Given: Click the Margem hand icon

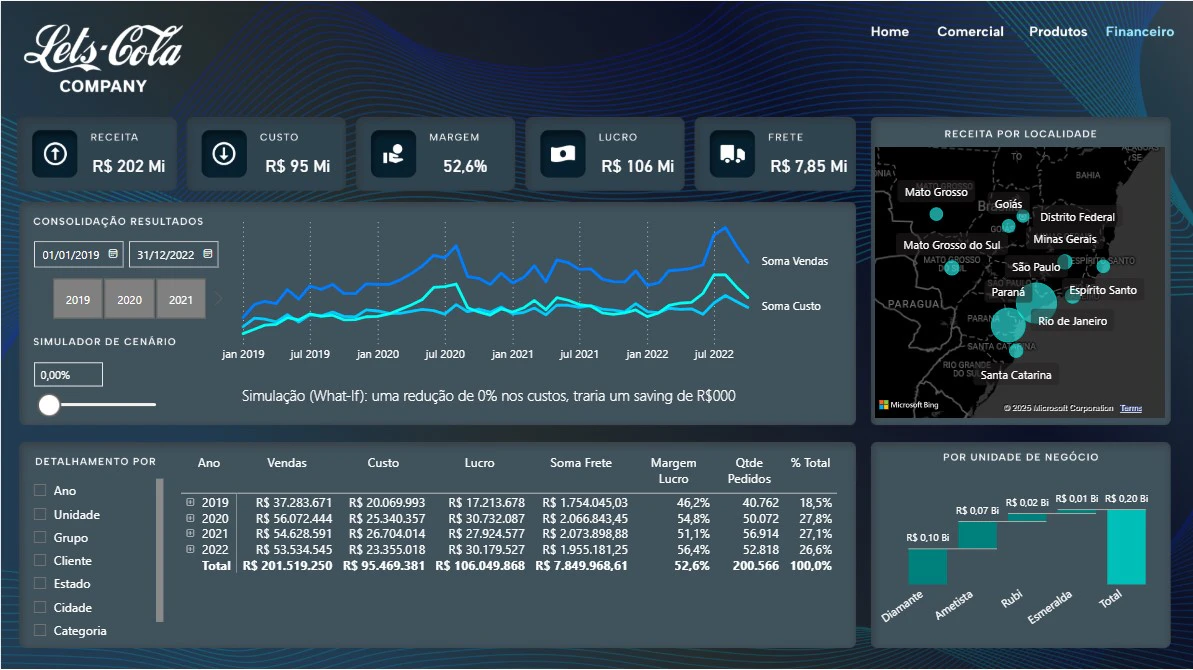Looking at the screenshot, I should point(393,154).
